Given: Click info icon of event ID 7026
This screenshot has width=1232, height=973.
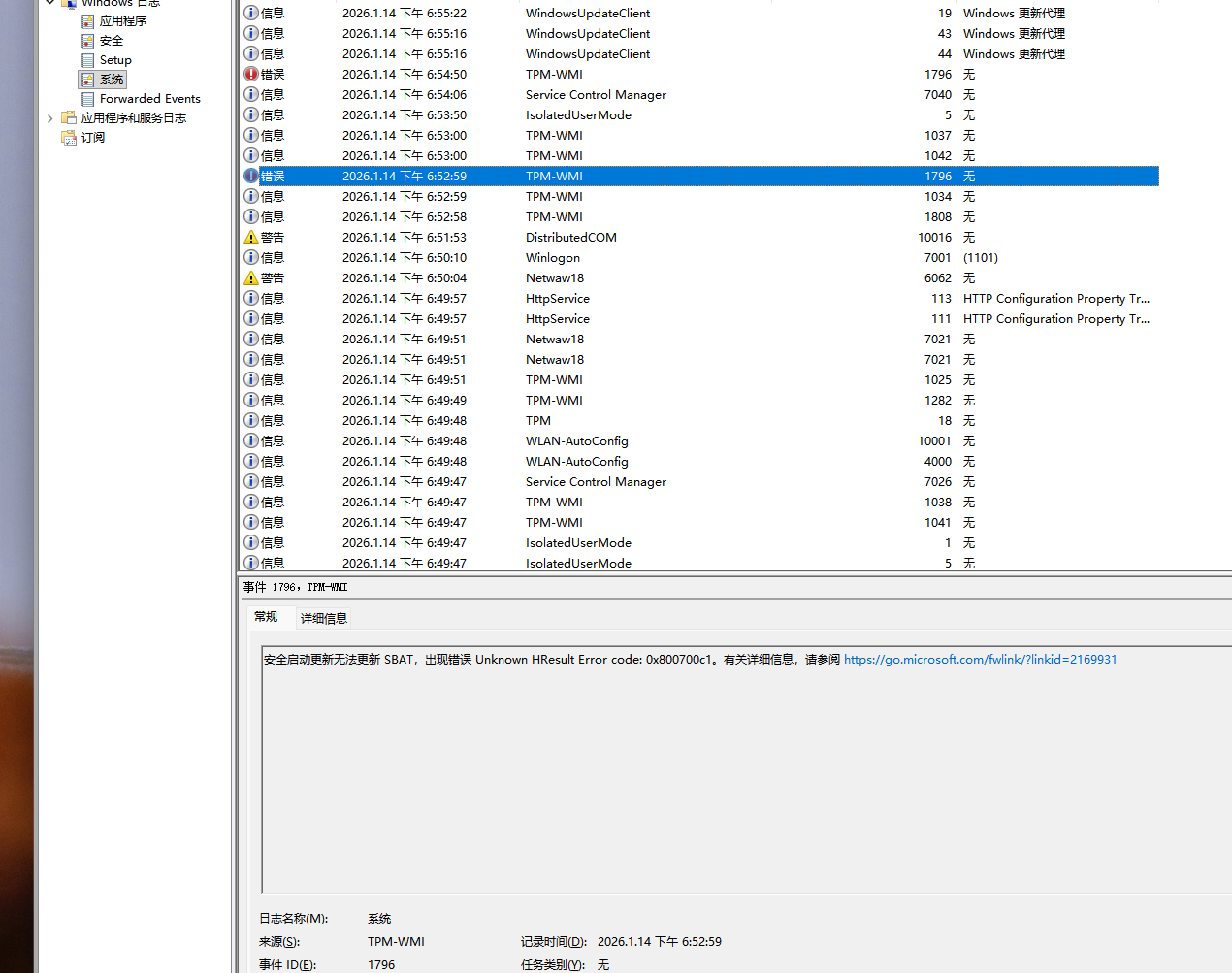Looking at the screenshot, I should click(251, 481).
